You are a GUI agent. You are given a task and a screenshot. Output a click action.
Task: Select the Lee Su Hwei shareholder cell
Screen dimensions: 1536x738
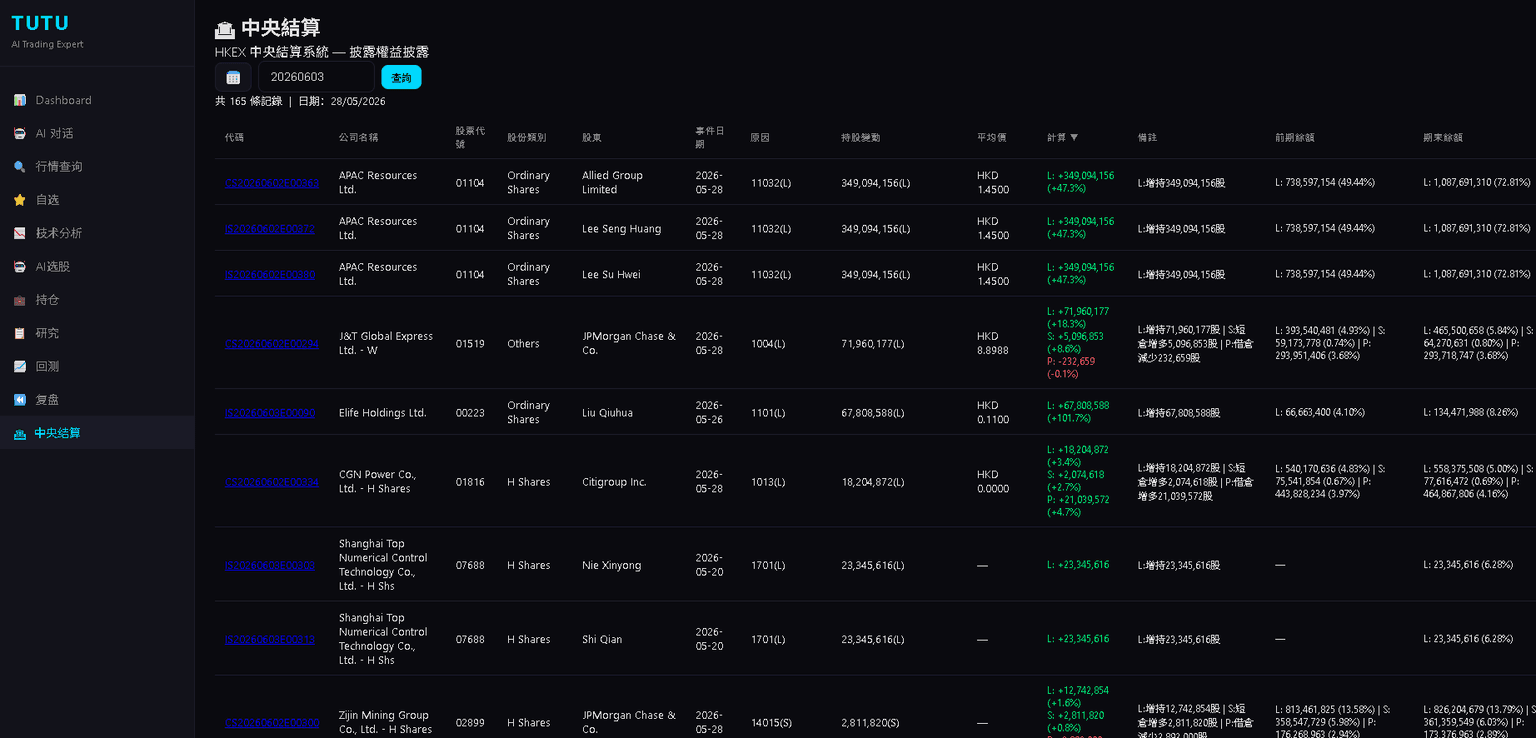611,275
